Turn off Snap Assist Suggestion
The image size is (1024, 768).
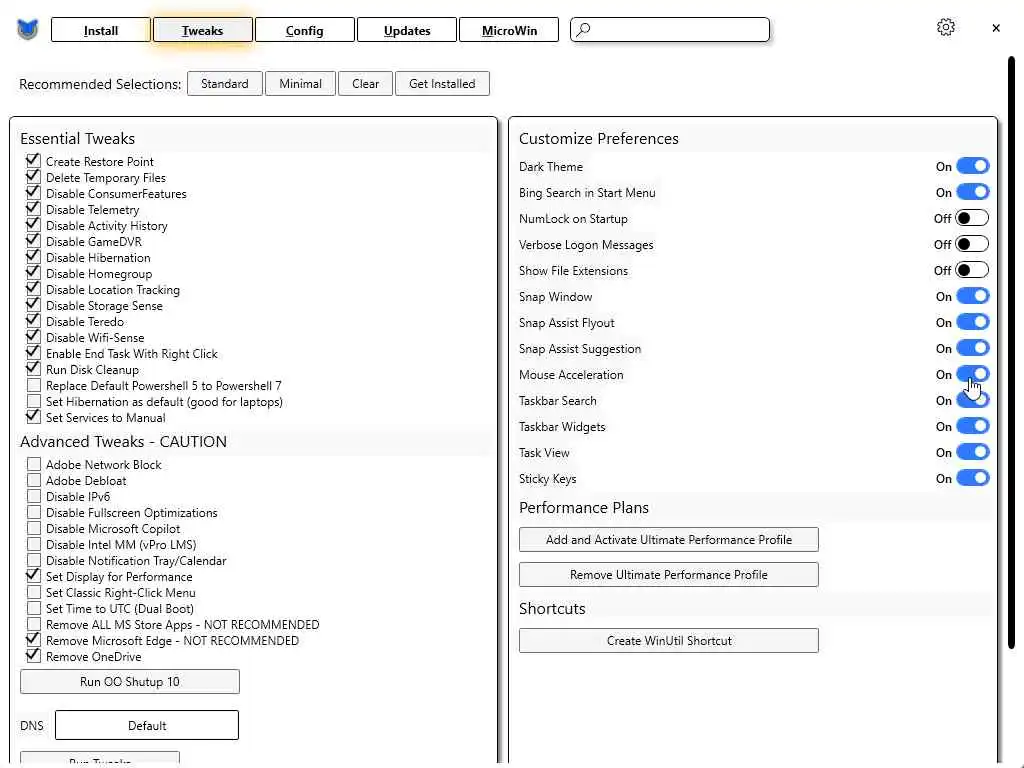click(x=972, y=348)
